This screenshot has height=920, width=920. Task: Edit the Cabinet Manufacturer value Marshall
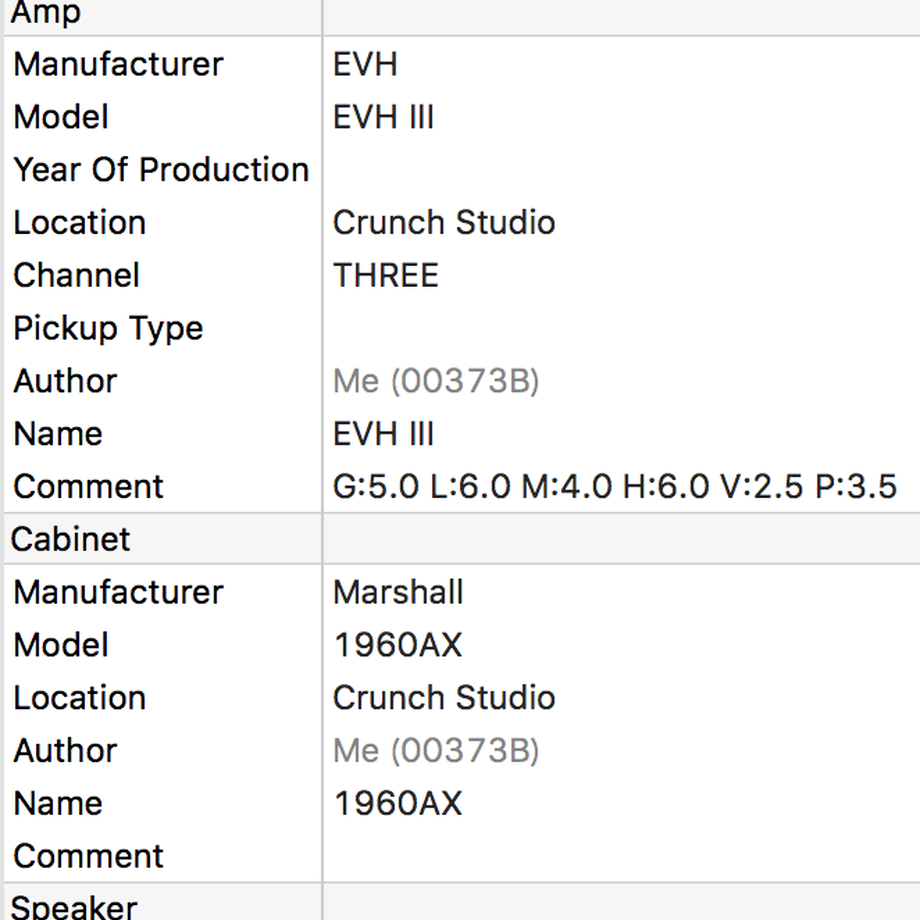click(621, 592)
